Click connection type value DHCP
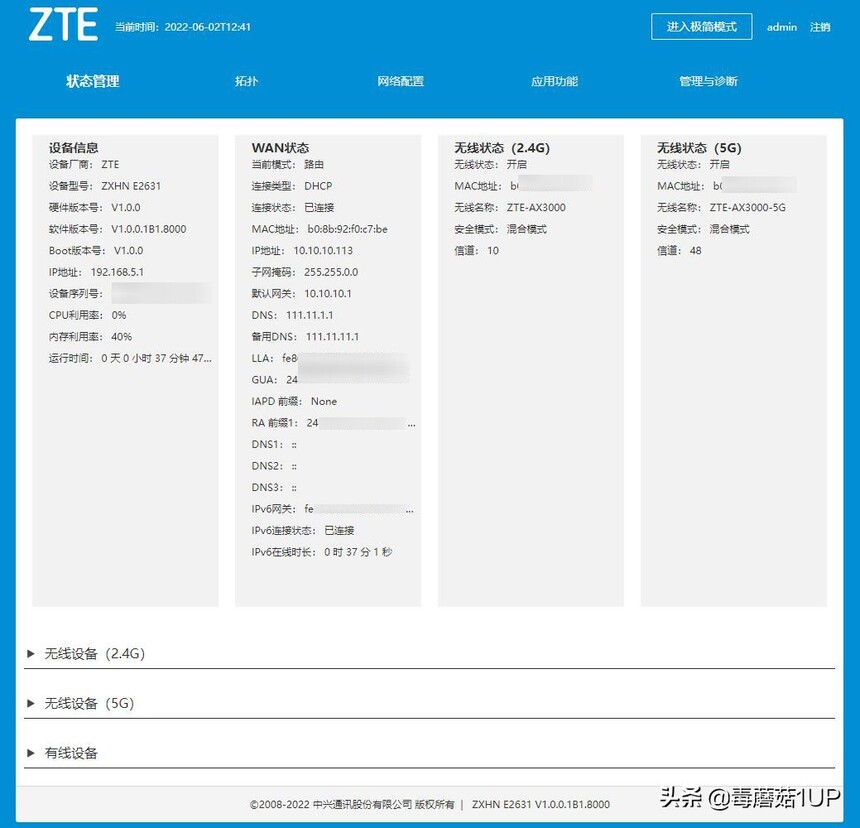The height and width of the screenshot is (828, 860). pos(318,186)
